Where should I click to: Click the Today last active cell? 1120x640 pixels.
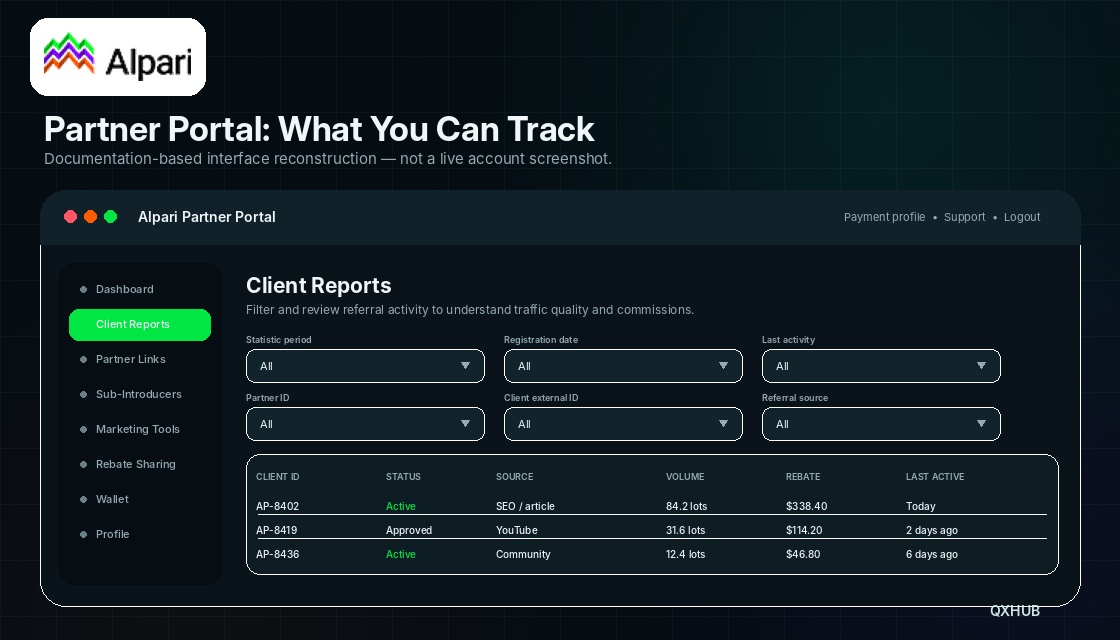[921, 506]
